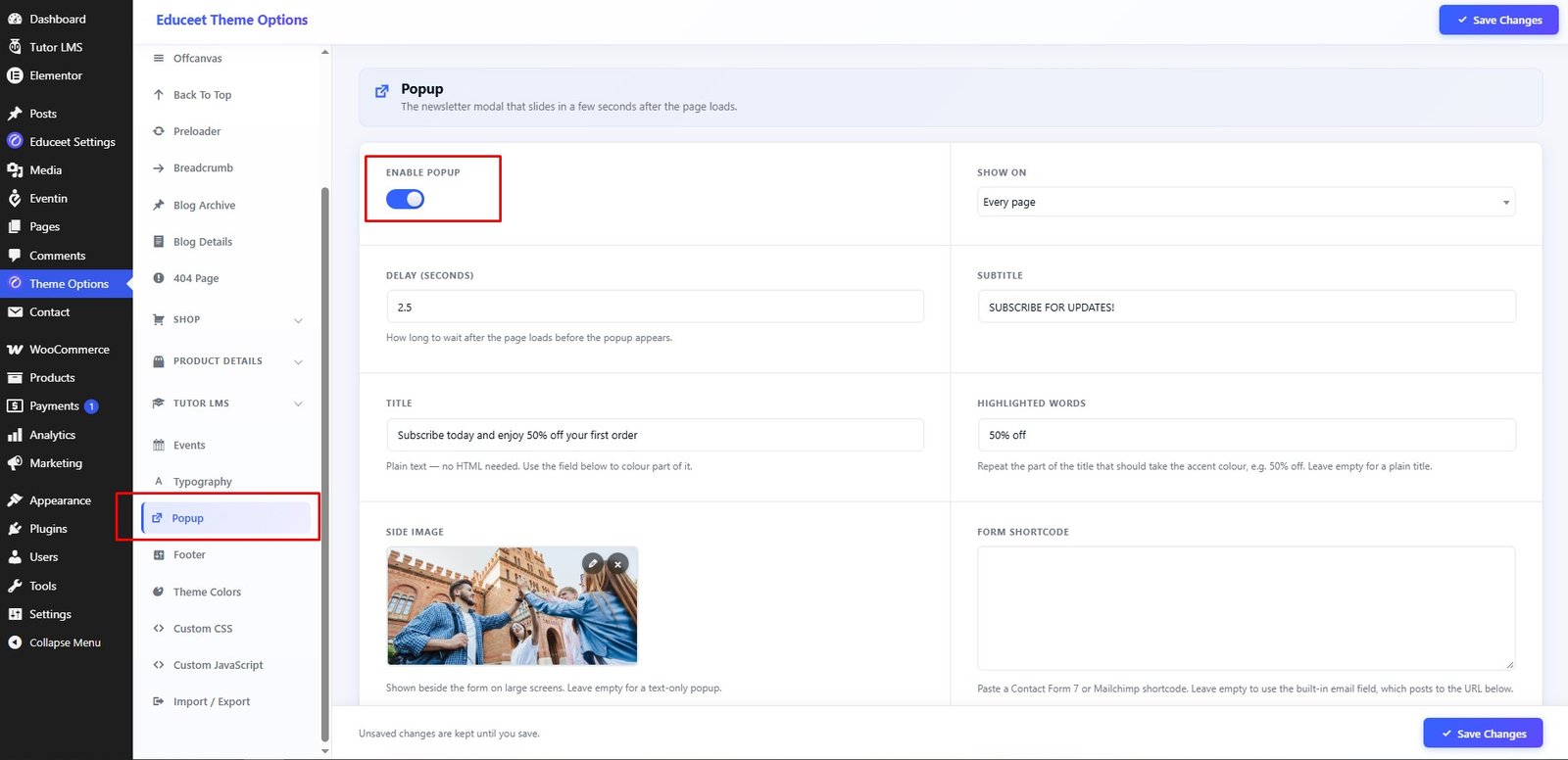Click the Media menu icon
This screenshot has height=760, width=1568.
pyautogui.click(x=15, y=170)
